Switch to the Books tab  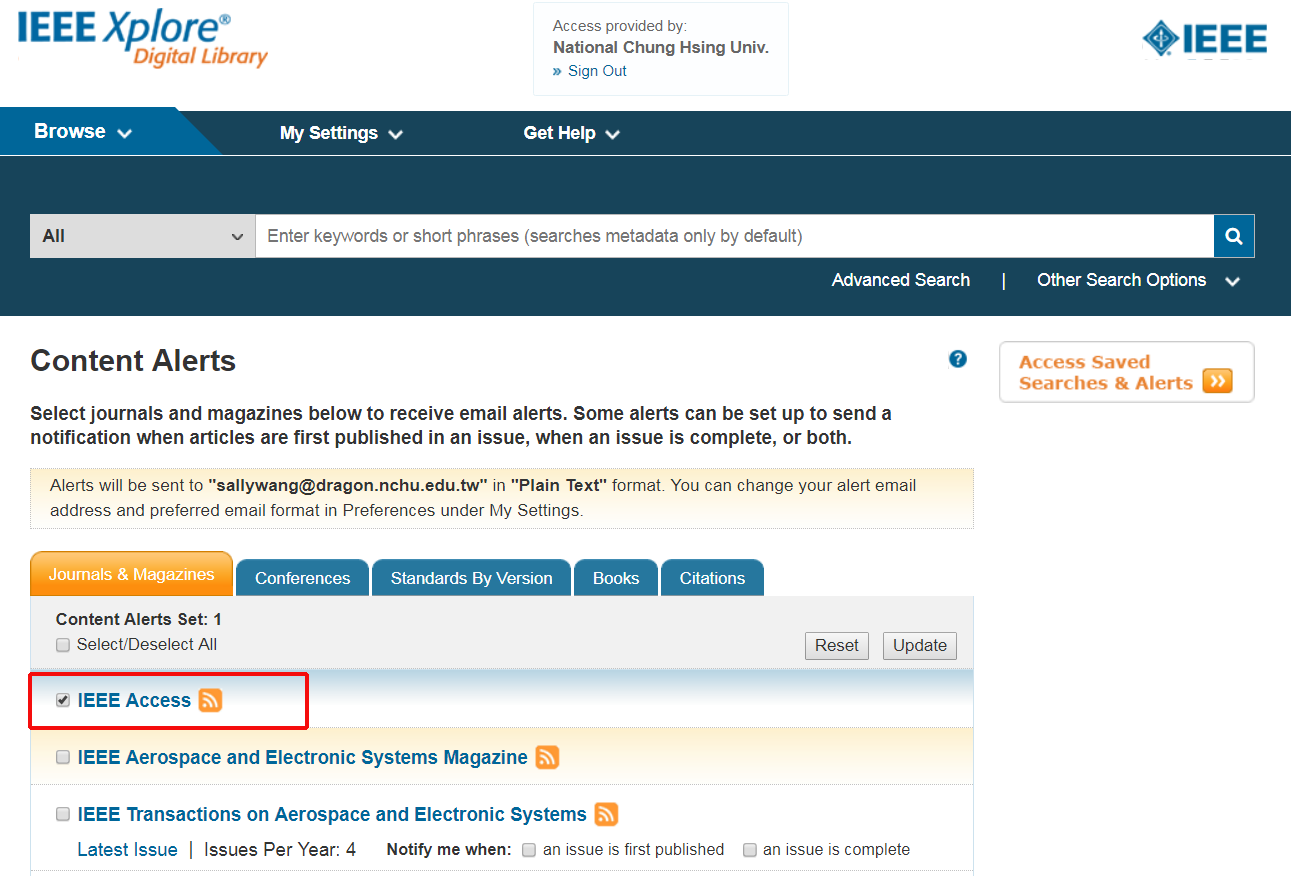click(x=616, y=578)
